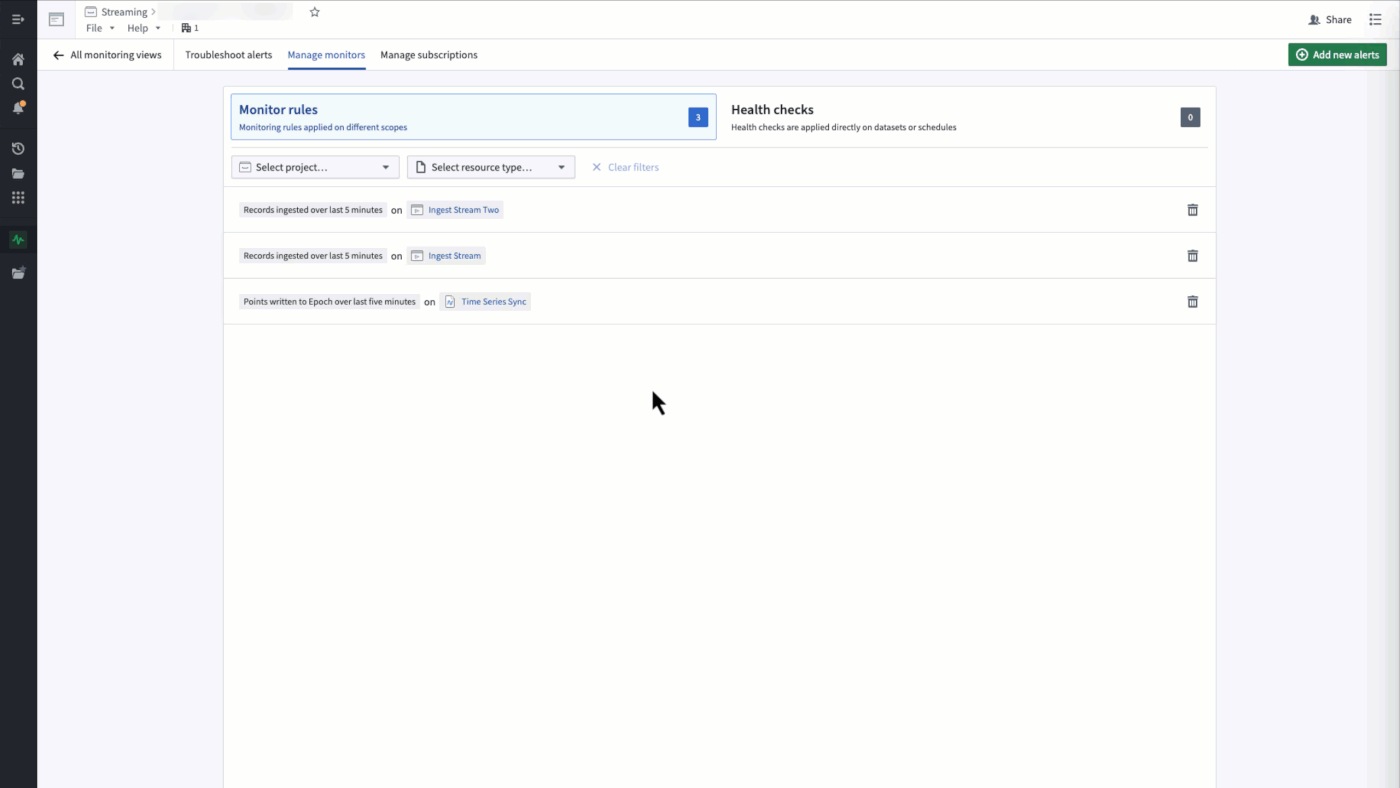Screen dimensions: 1400x788
Task: Delete the Ingest Stream monitor rule
Action: (x=1192, y=256)
